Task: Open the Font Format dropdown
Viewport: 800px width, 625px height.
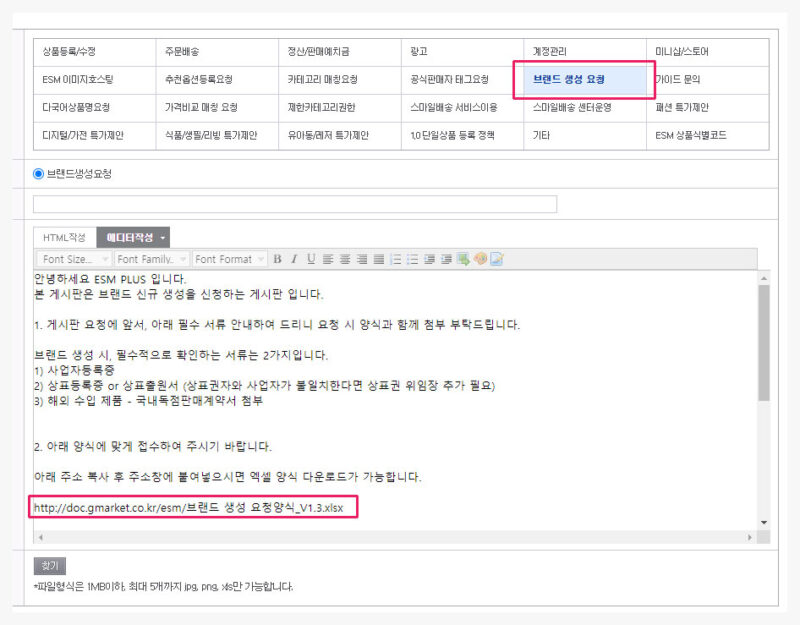Action: 229,259
